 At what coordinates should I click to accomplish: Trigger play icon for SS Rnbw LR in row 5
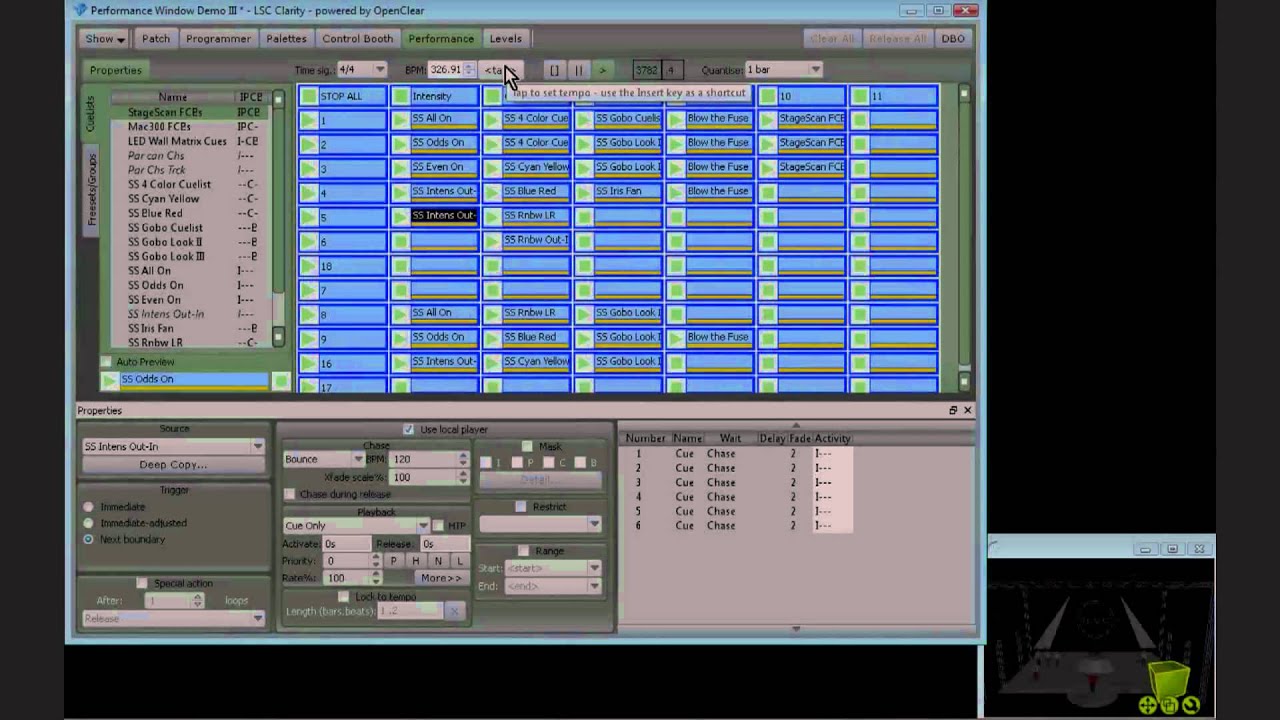tap(493, 217)
